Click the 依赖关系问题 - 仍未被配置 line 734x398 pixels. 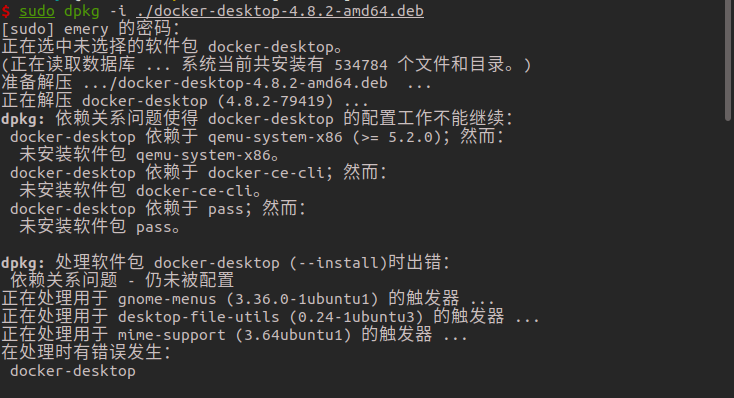click(x=122, y=281)
